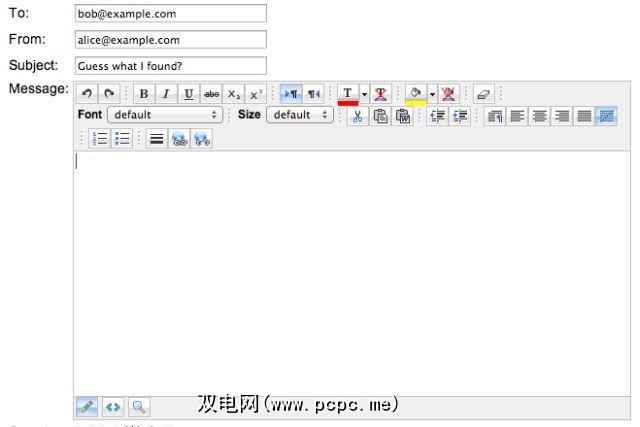Justify text alignment

(x=584, y=116)
